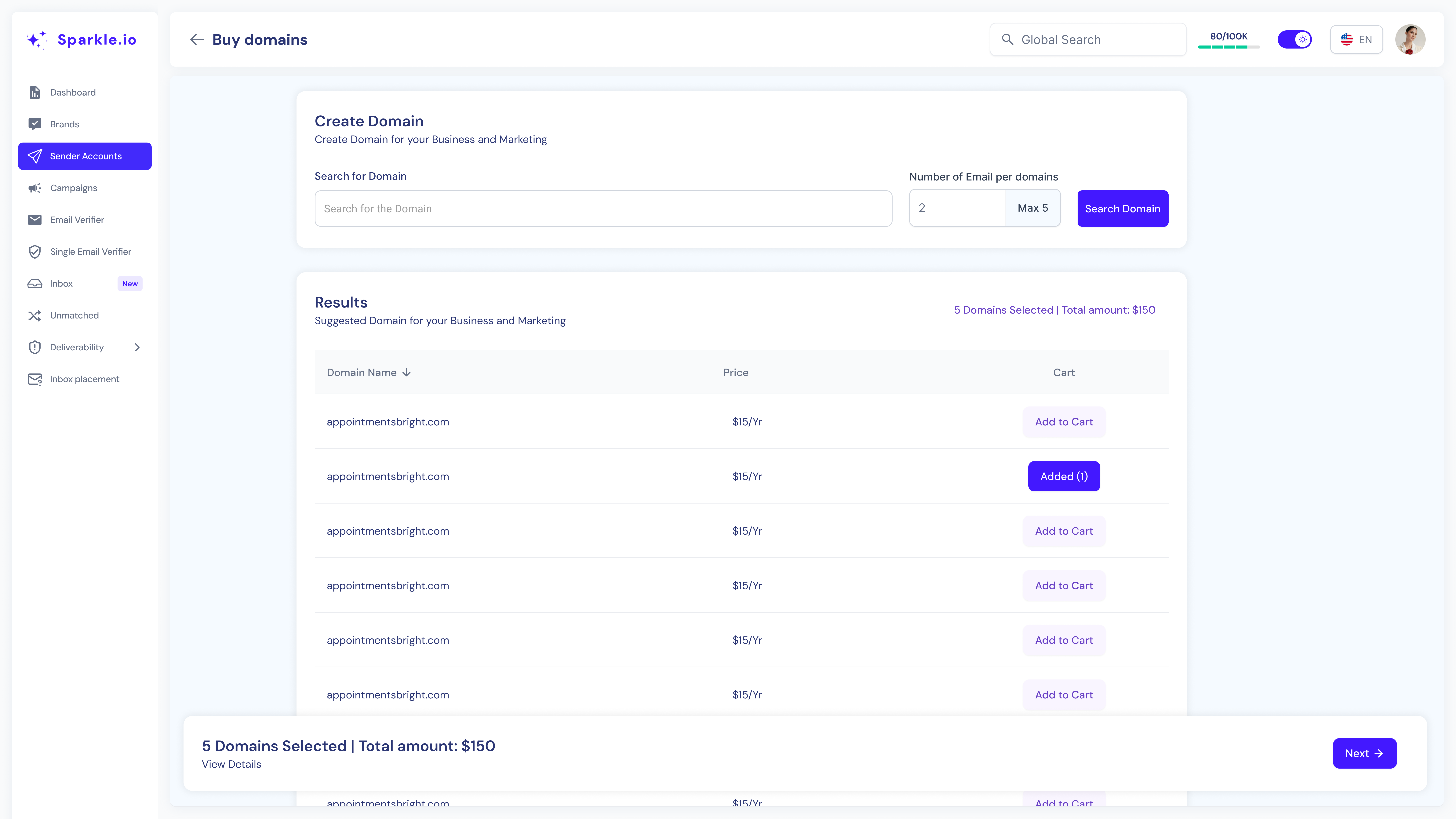Click the back arrow beside Buy domains

tap(197, 40)
